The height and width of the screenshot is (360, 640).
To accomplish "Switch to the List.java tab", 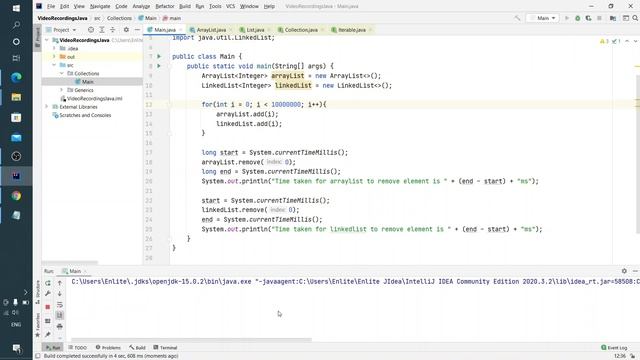I will (255, 30).
